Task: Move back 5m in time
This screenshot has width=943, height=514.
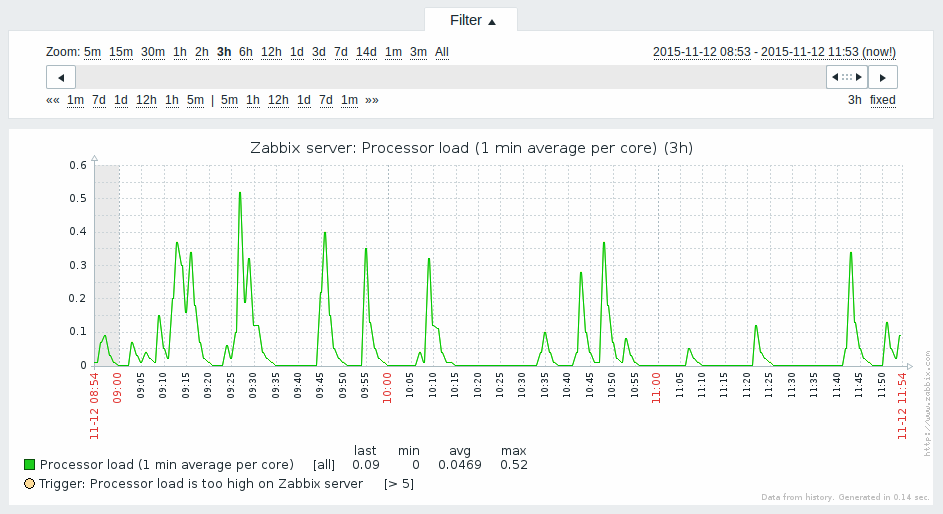Action: click(195, 100)
